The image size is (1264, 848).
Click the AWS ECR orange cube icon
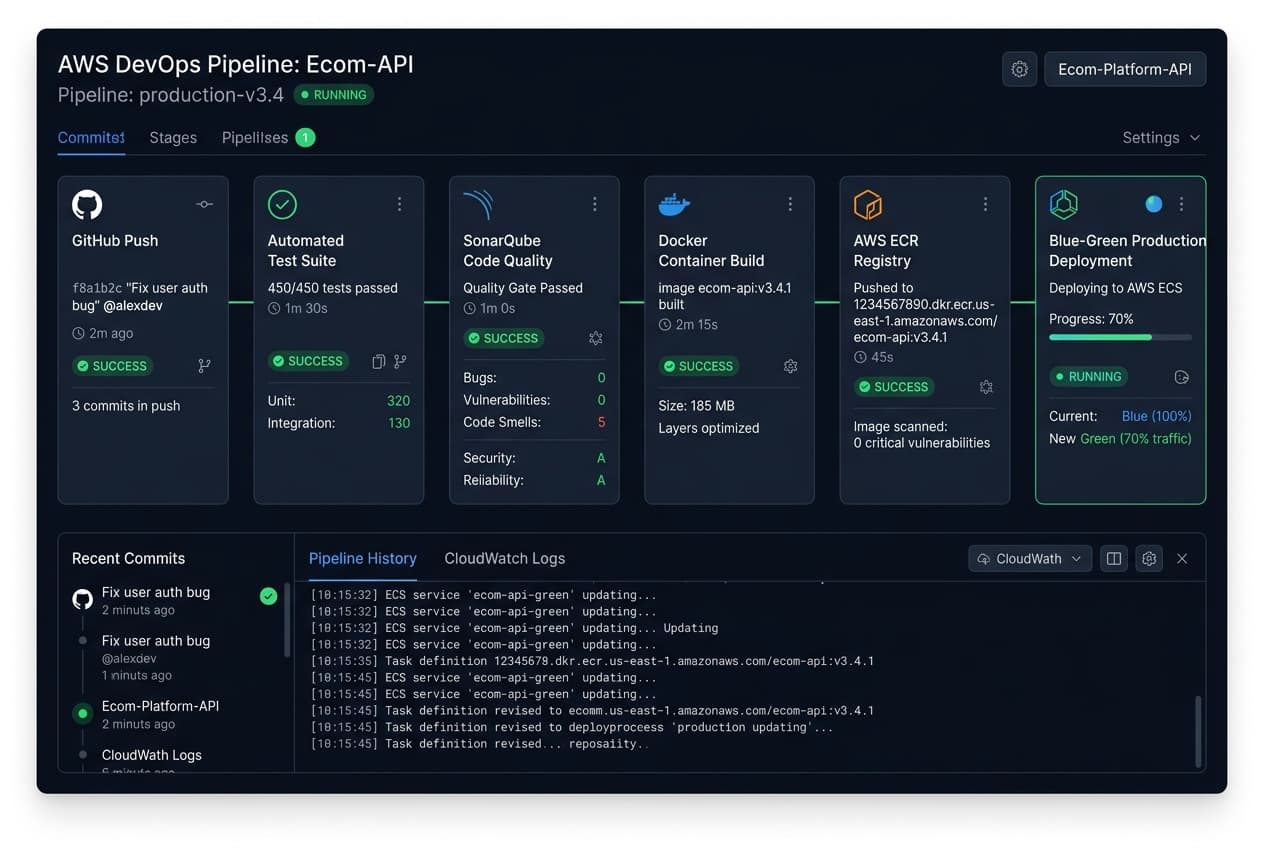pos(868,205)
